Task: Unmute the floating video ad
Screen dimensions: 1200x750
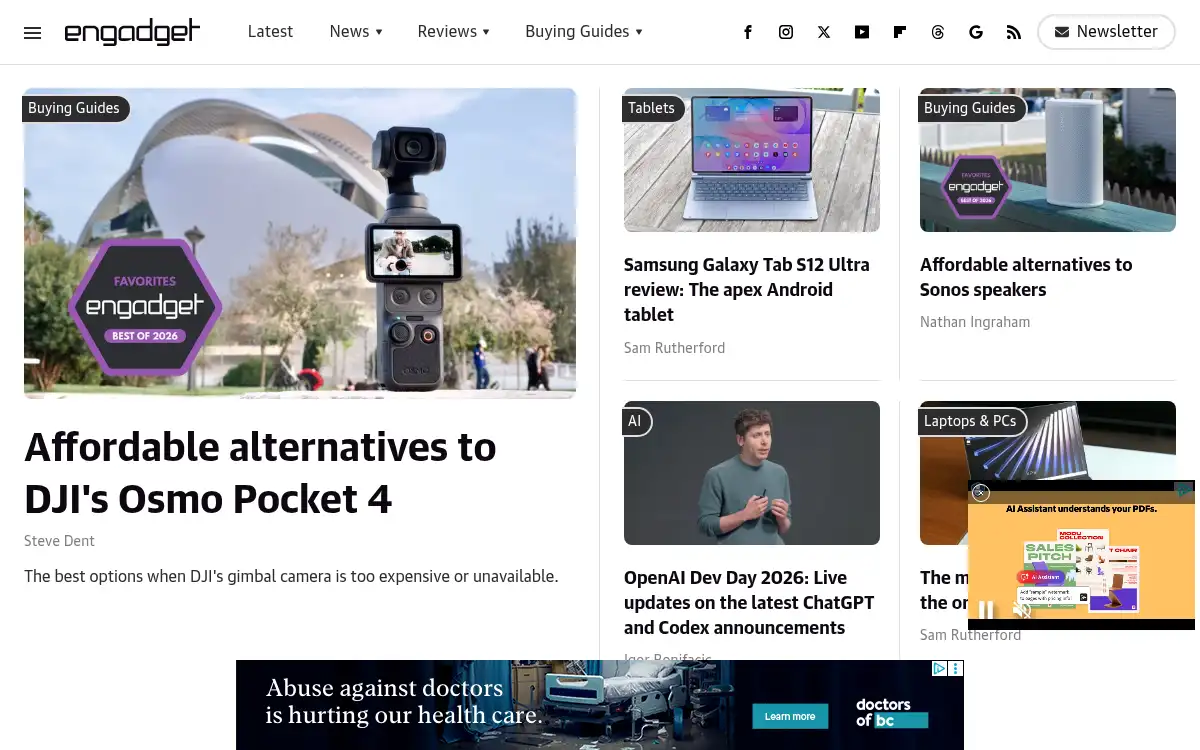Action: [1022, 609]
